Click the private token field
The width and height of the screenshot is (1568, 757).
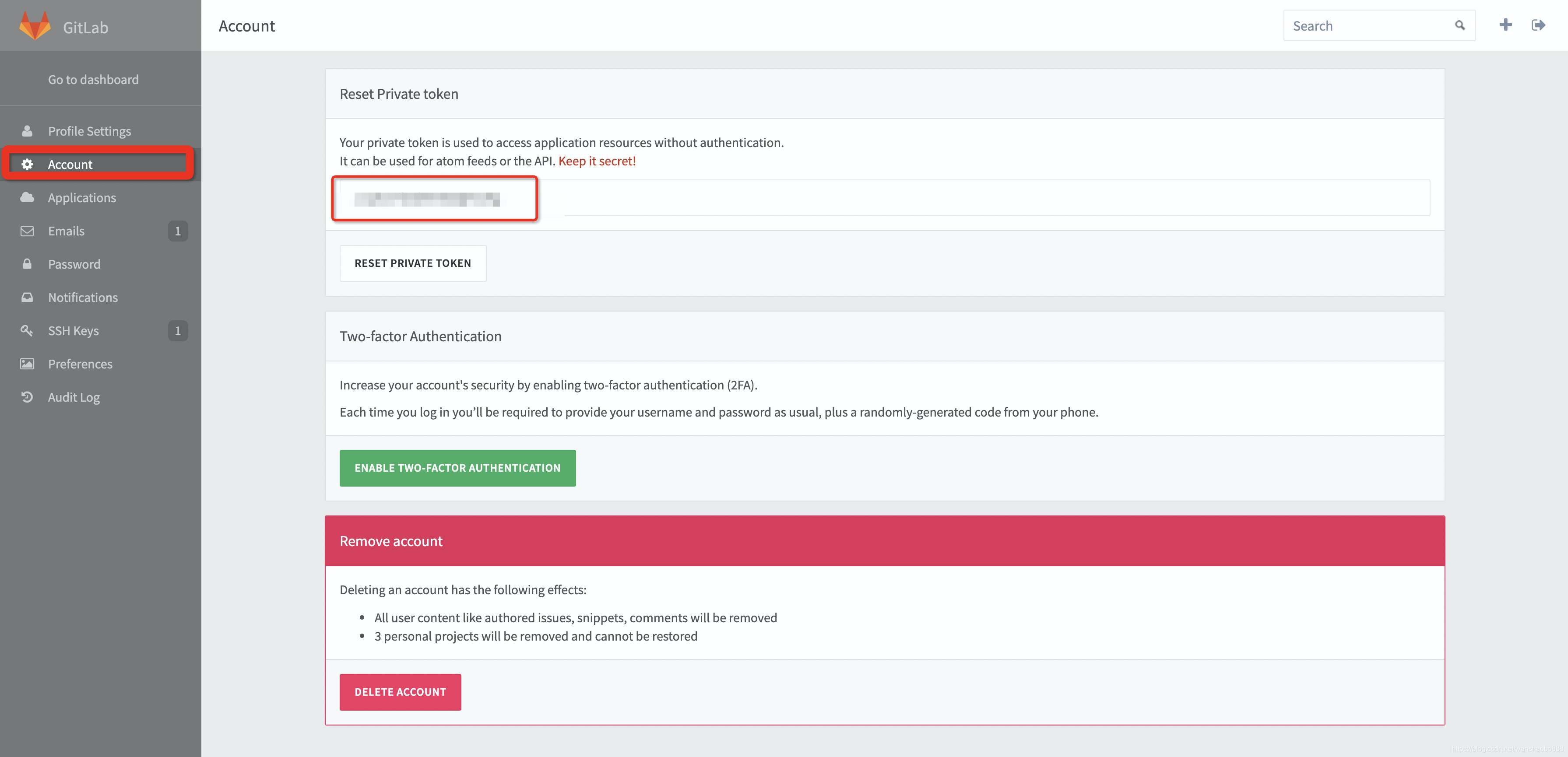tap(884, 198)
